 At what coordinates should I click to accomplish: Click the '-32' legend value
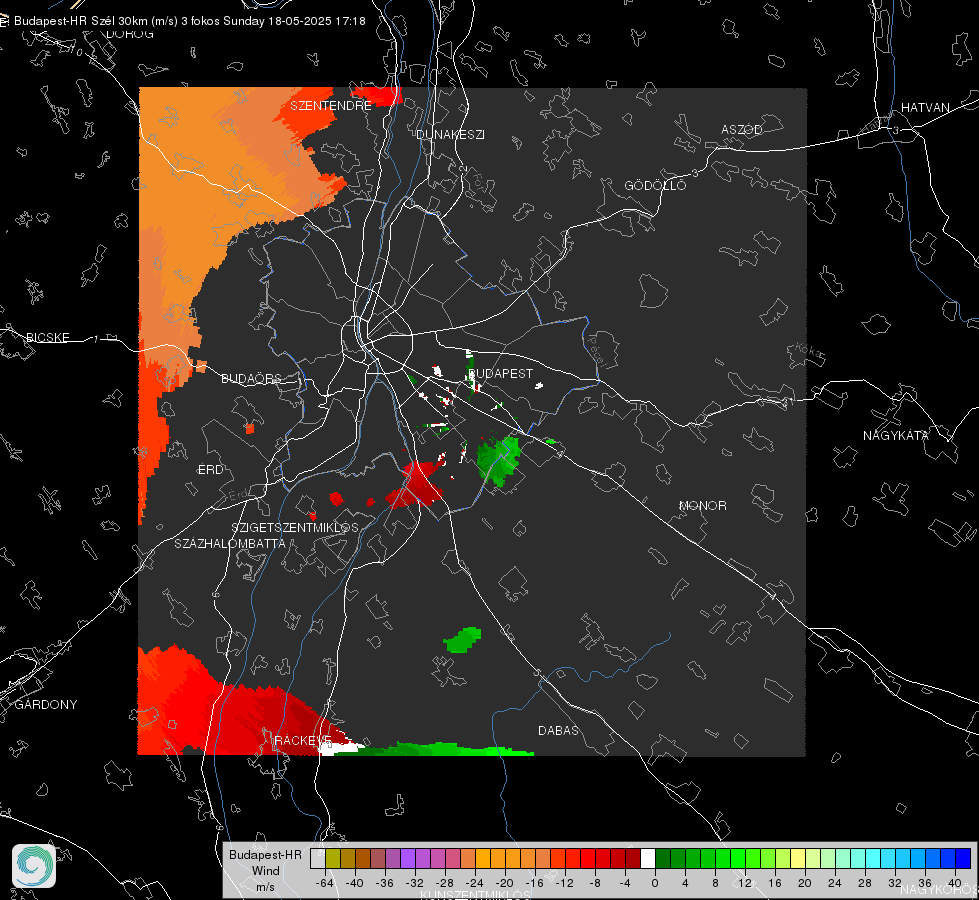click(x=415, y=883)
